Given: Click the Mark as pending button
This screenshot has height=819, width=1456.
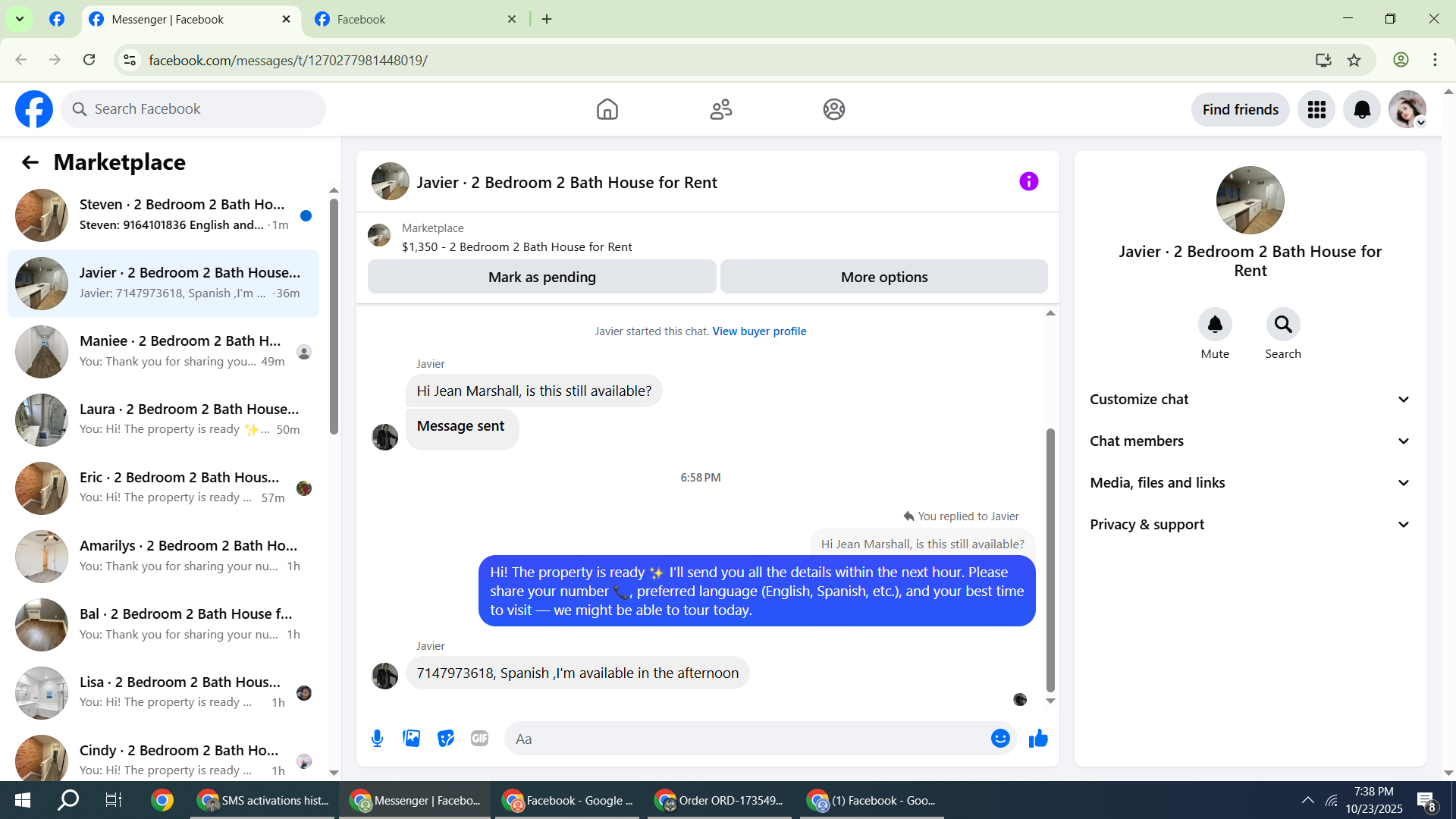Looking at the screenshot, I should pyautogui.click(x=541, y=278).
